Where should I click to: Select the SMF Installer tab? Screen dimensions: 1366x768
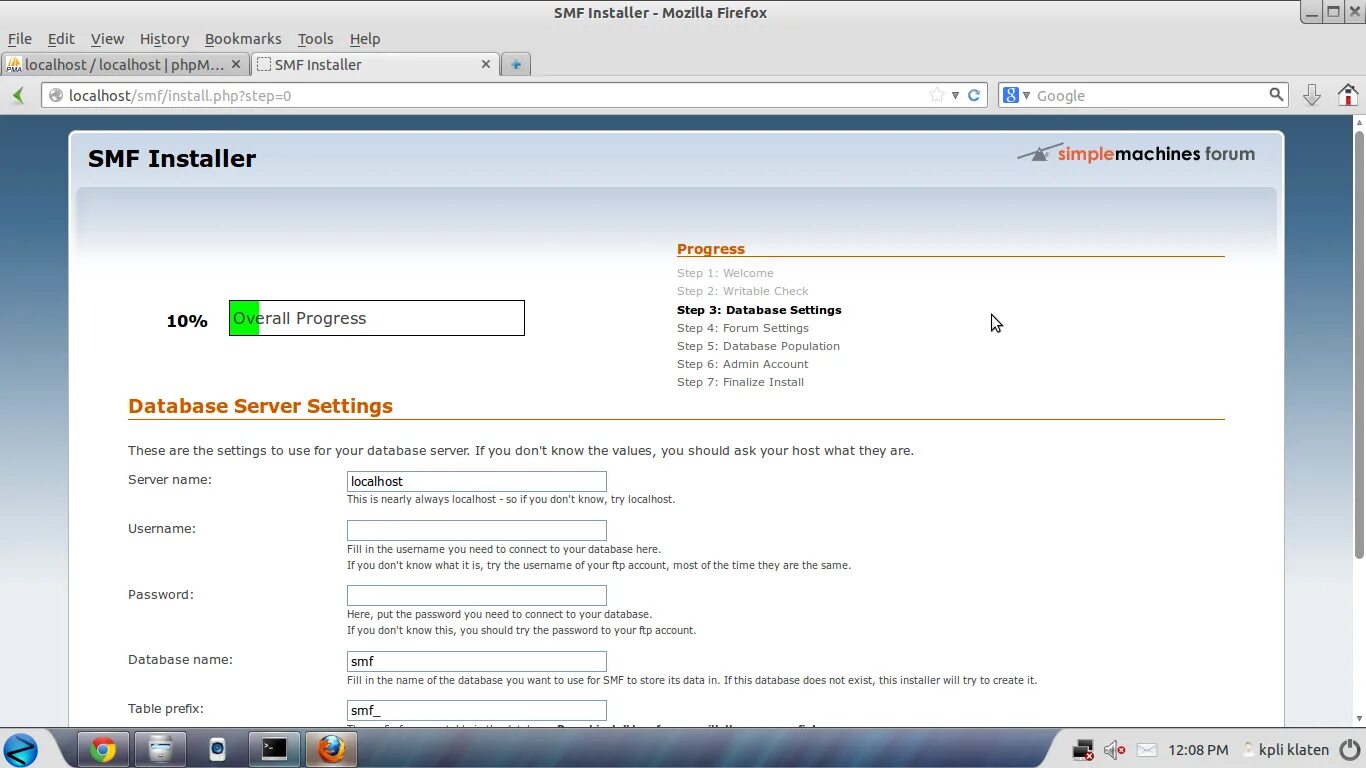tap(375, 64)
